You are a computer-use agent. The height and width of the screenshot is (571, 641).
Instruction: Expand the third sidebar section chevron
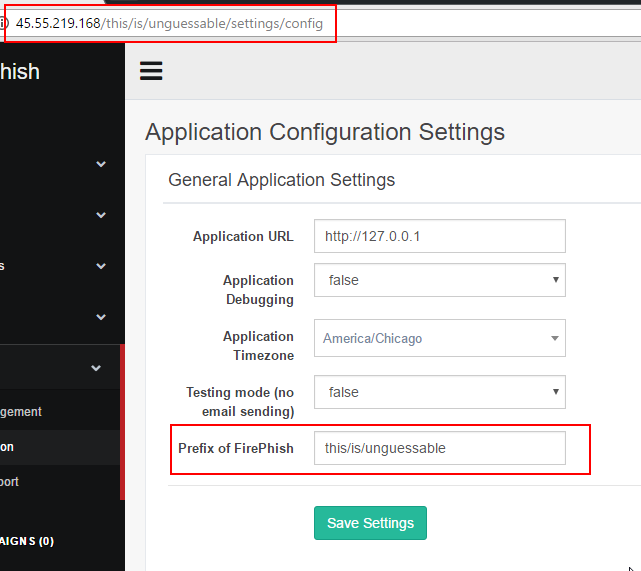click(x=101, y=266)
